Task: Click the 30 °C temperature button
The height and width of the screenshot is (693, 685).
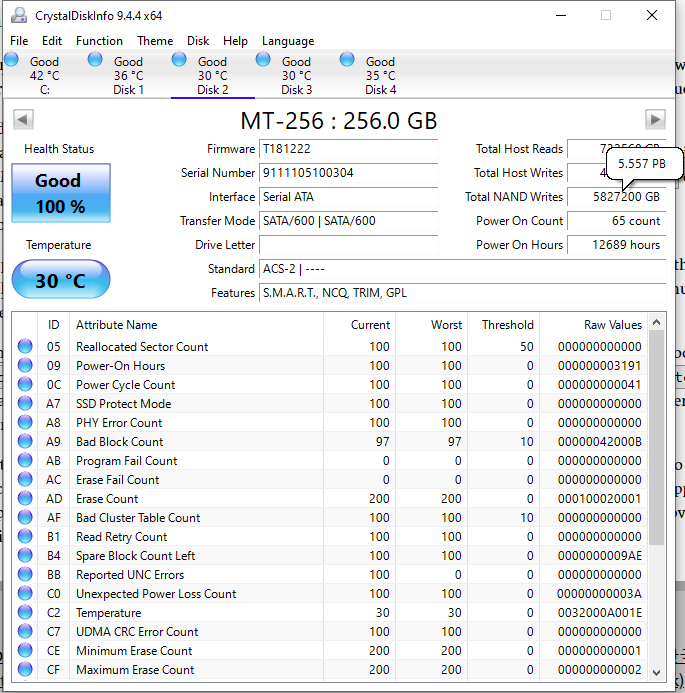Action: 61,279
